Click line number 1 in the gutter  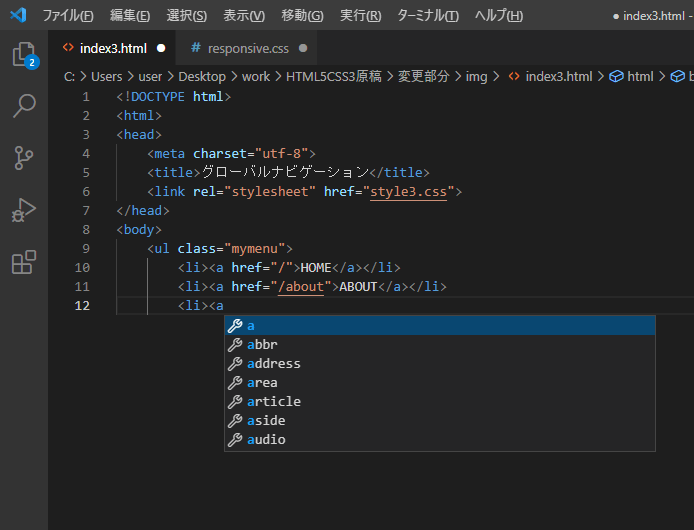point(86,97)
